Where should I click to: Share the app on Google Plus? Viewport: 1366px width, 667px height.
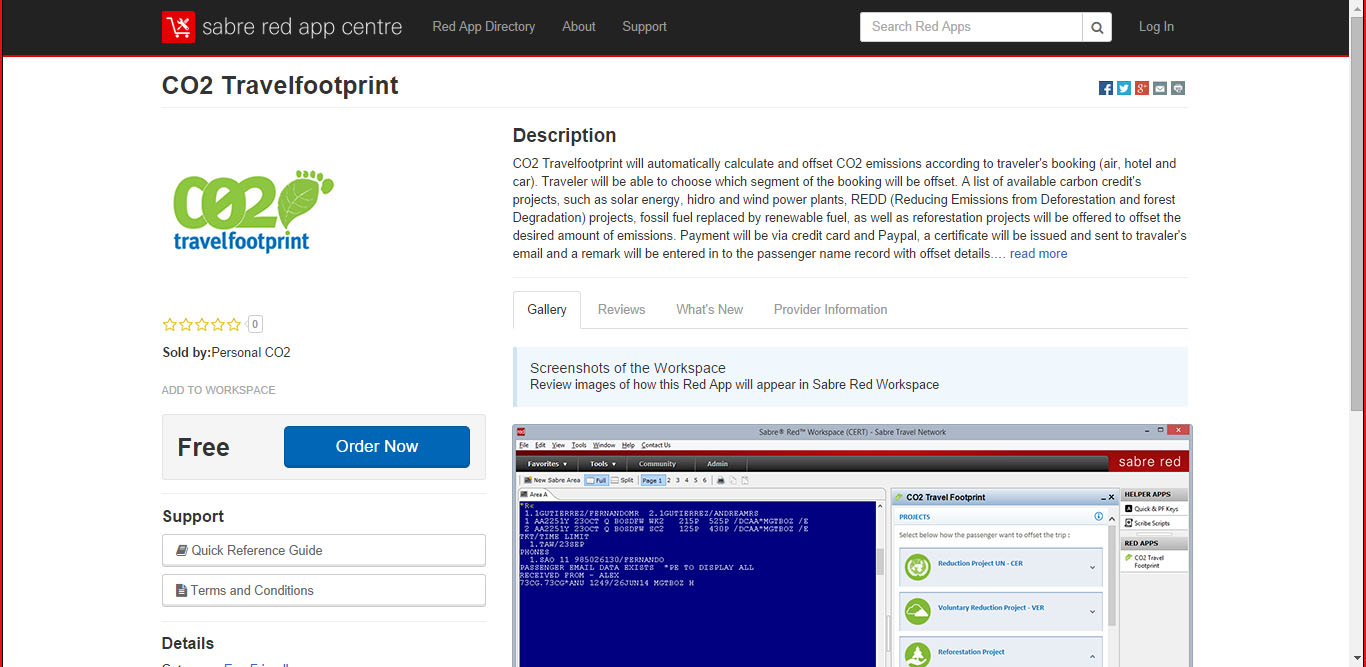[1142, 88]
